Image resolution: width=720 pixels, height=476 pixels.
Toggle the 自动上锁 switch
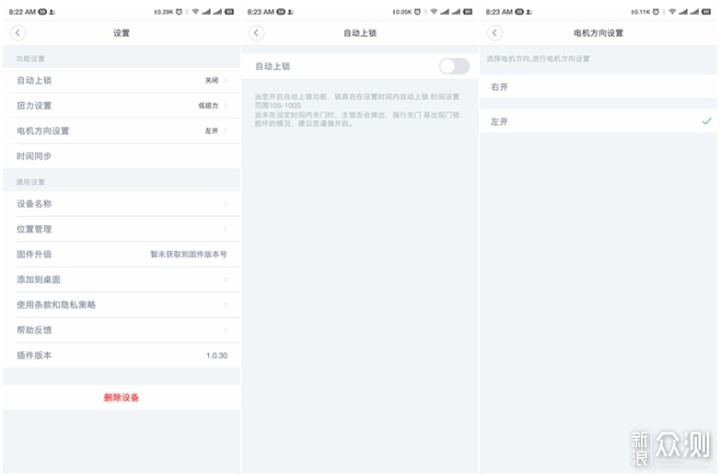click(454, 66)
